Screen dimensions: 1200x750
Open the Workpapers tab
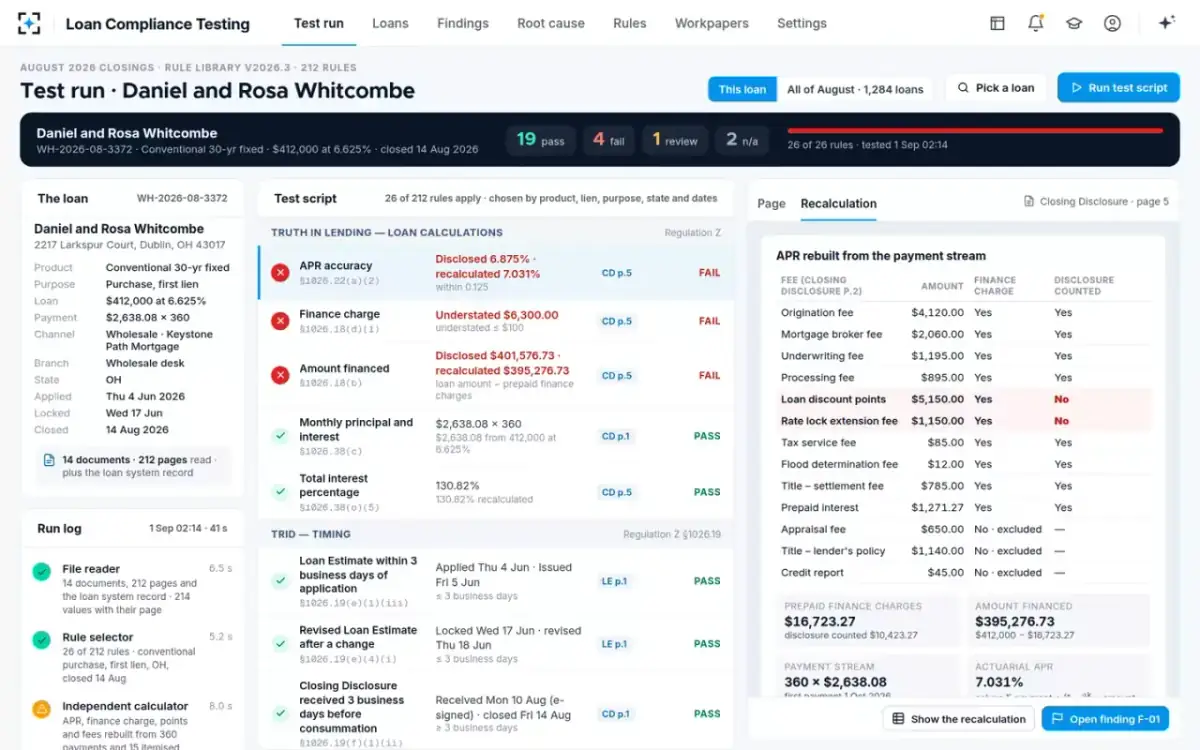pos(712,23)
